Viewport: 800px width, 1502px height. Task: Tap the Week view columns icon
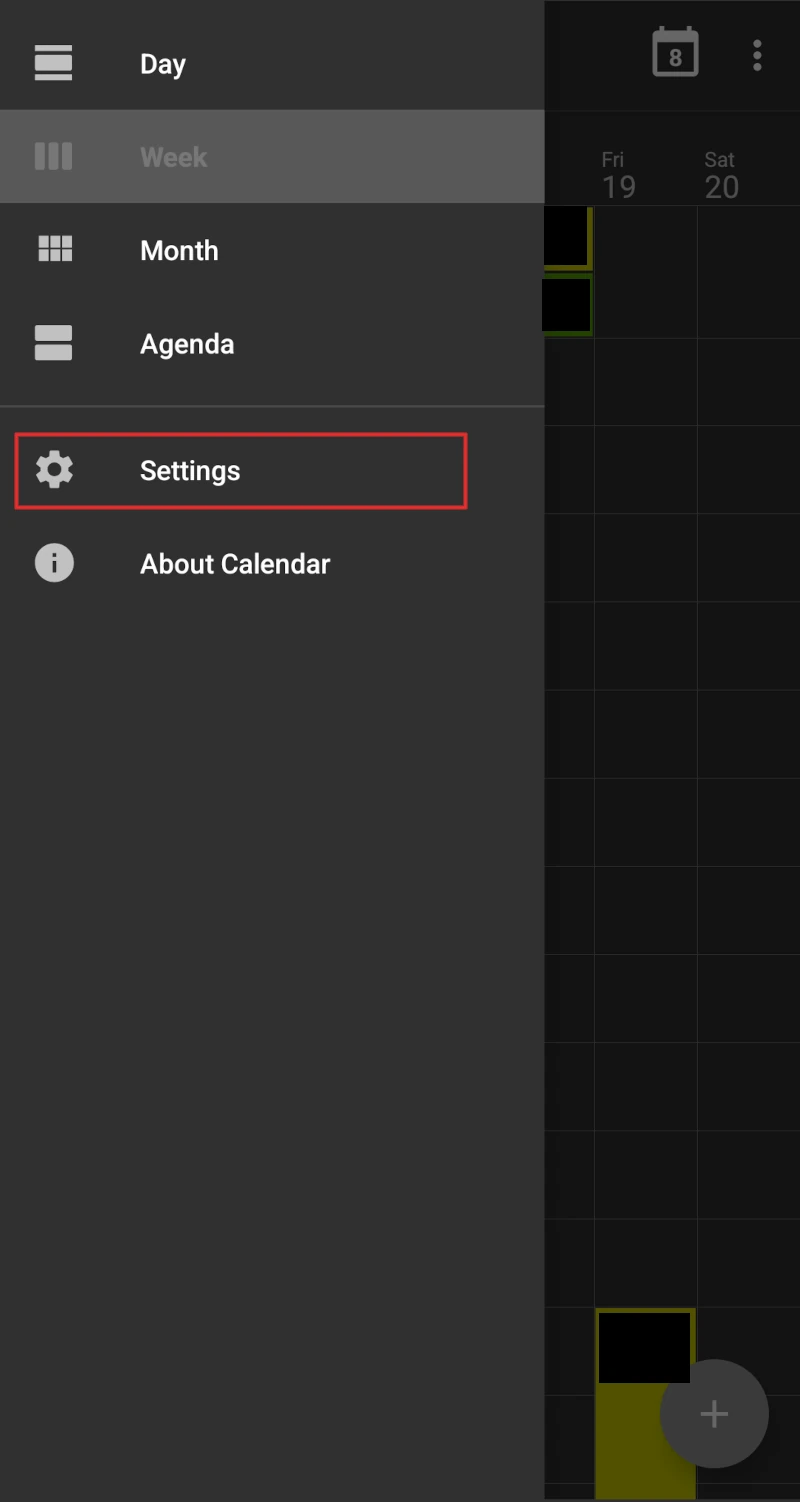[54, 156]
